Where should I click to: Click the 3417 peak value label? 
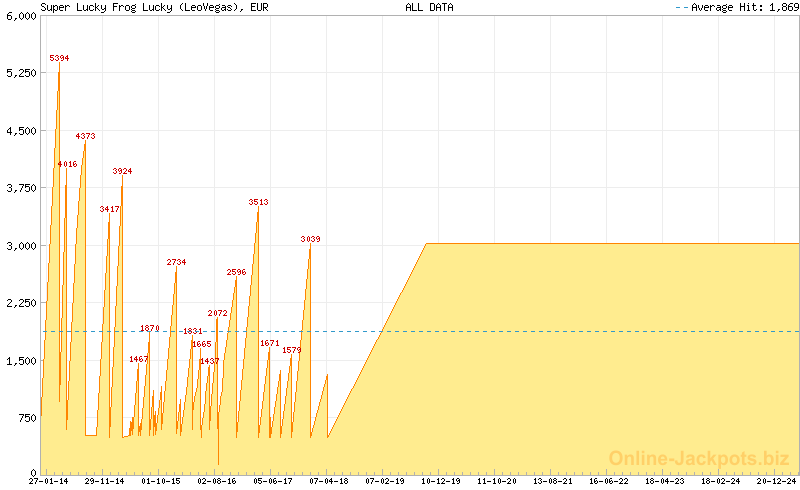[110, 209]
